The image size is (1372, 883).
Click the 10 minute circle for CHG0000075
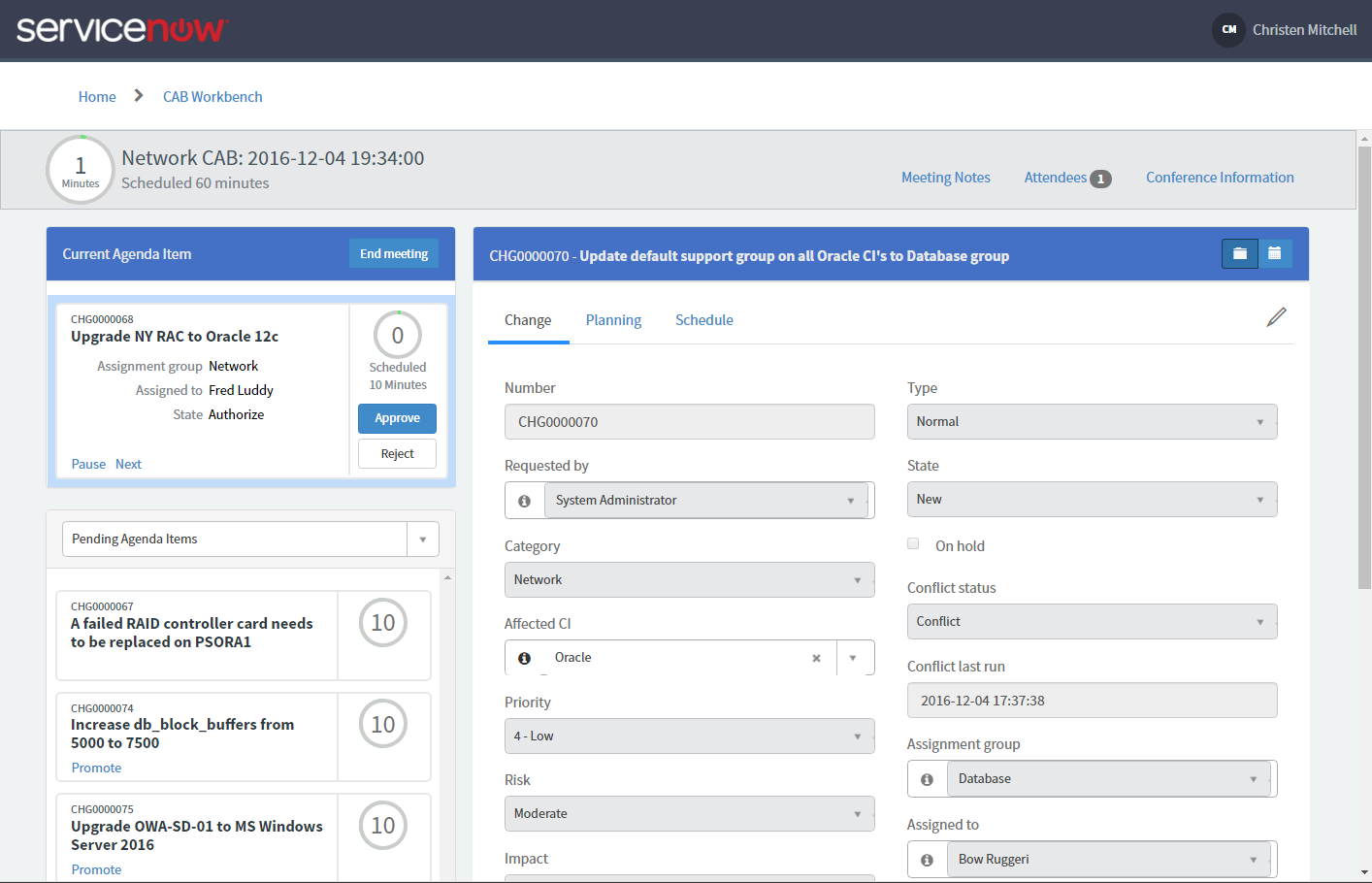click(x=383, y=826)
